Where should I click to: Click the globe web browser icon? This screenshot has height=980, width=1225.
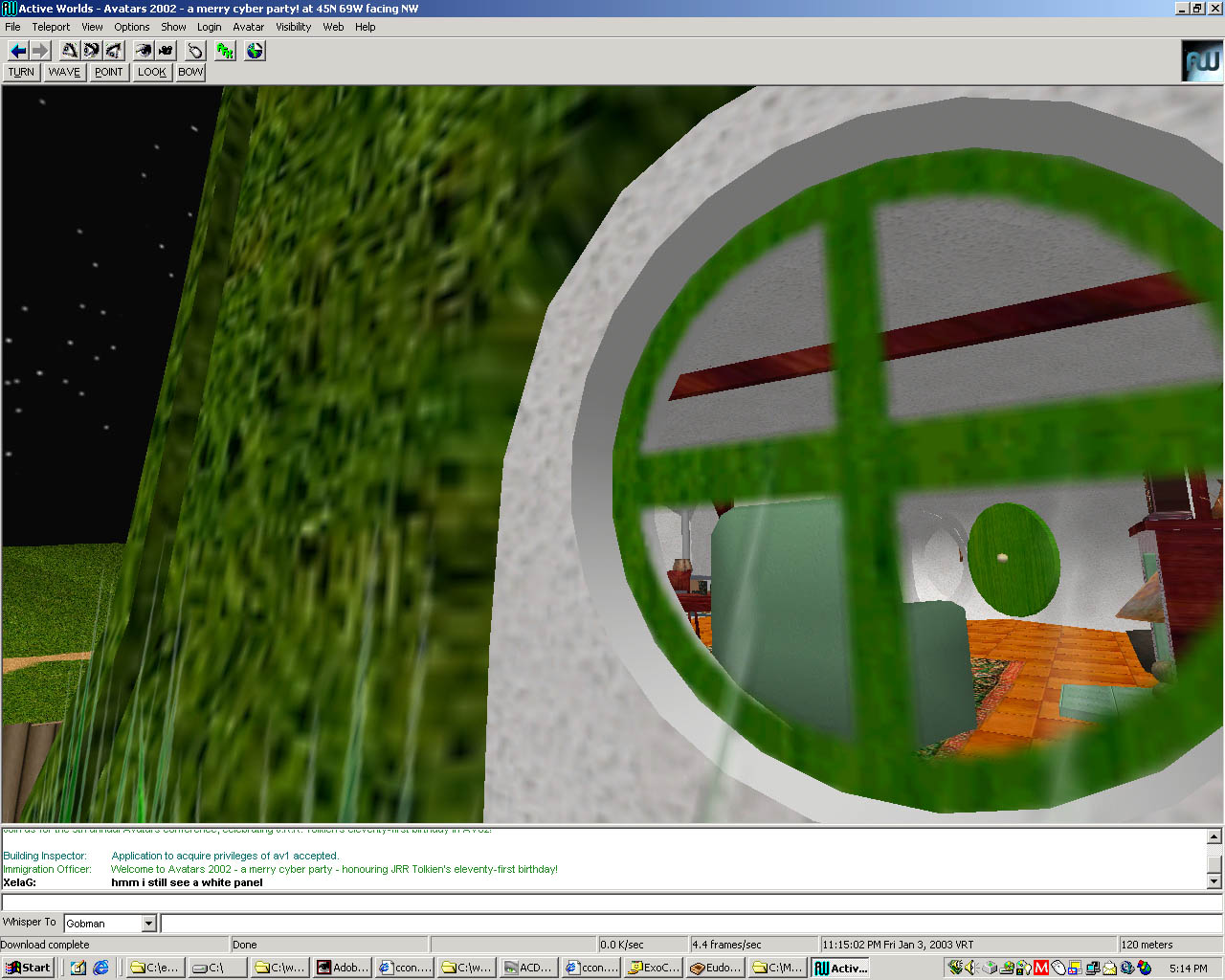tap(255, 51)
